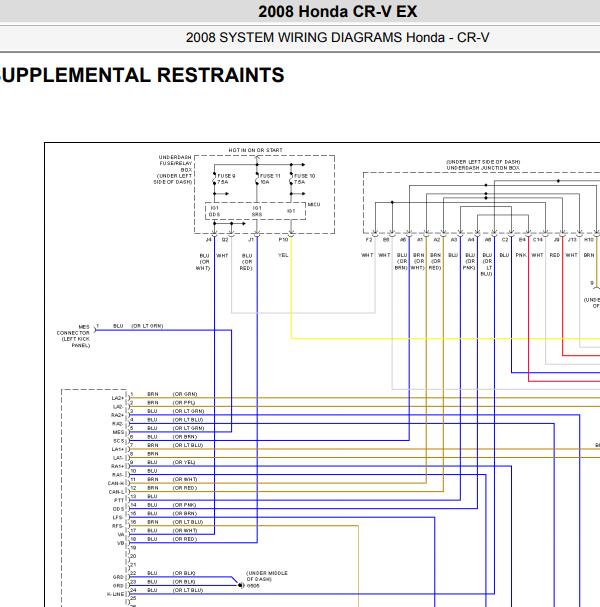Click the "SCS" terminal label
Image resolution: width=600 pixels, height=607 pixels.
[118, 441]
